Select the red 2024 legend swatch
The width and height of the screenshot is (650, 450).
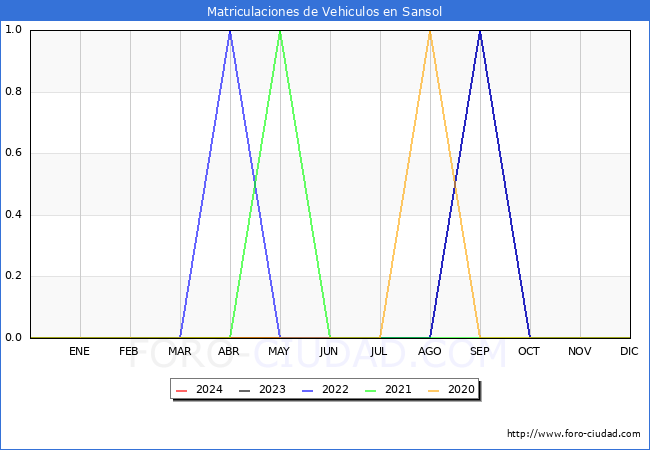click(x=182, y=390)
